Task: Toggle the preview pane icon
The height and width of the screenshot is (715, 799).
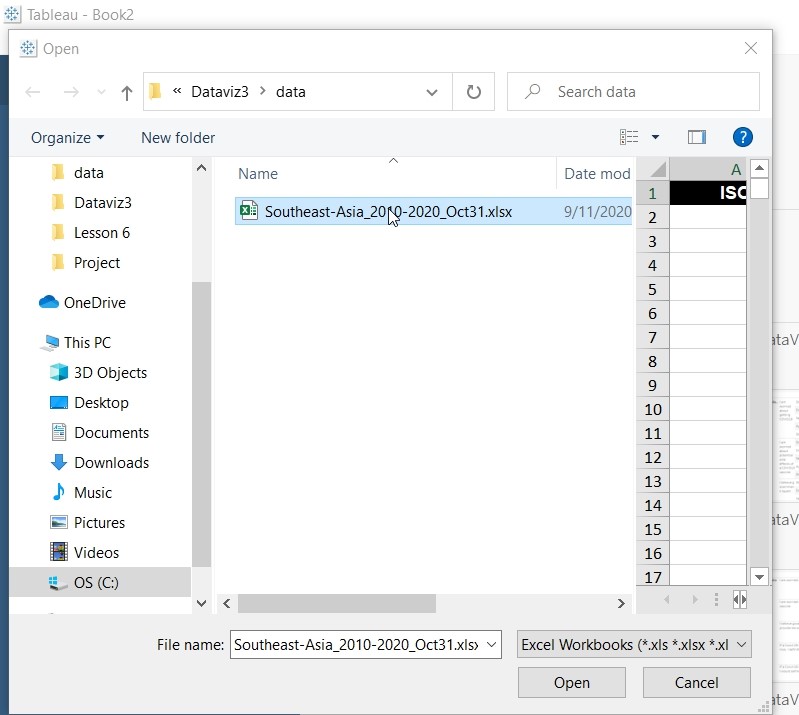Action: point(697,137)
